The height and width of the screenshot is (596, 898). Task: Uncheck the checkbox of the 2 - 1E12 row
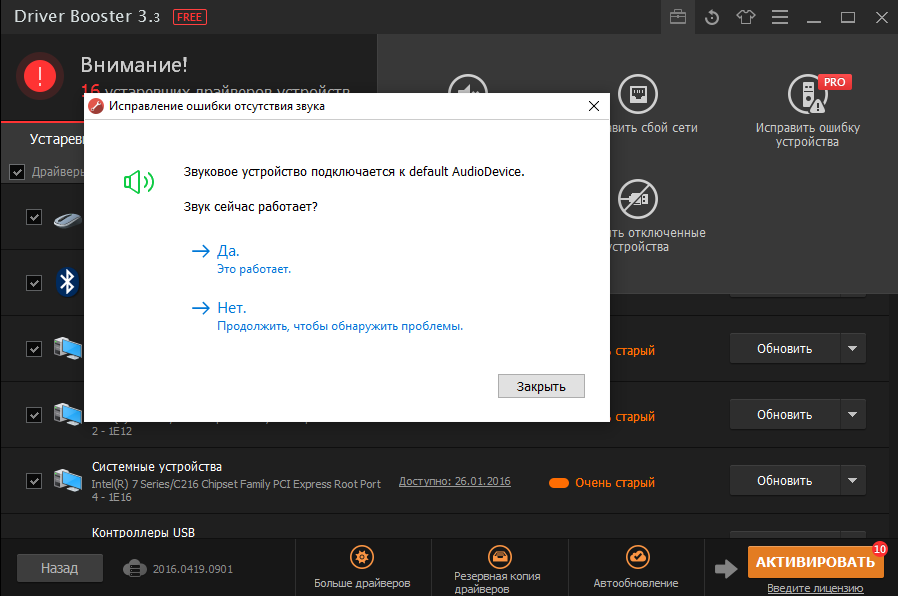[34, 415]
